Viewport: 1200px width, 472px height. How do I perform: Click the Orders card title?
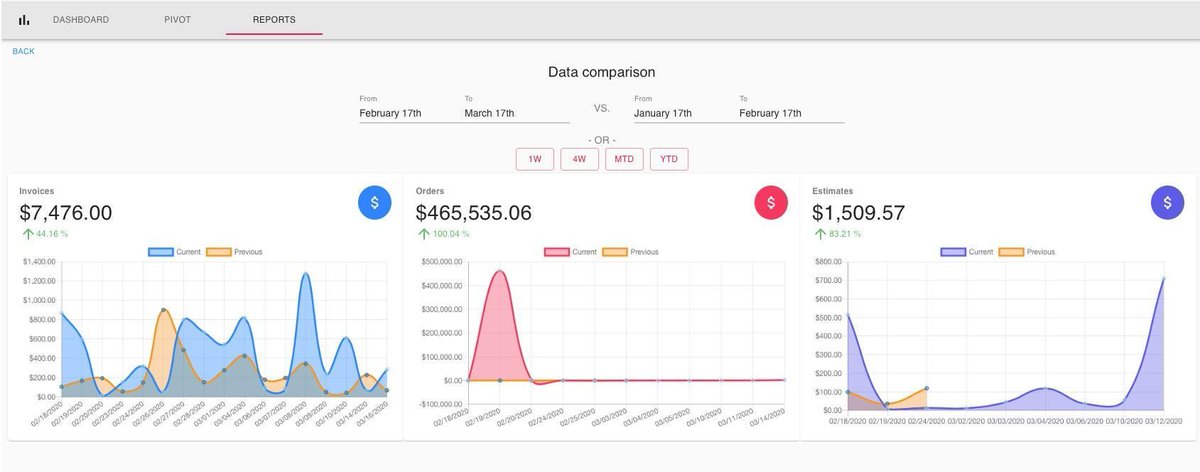(430, 190)
